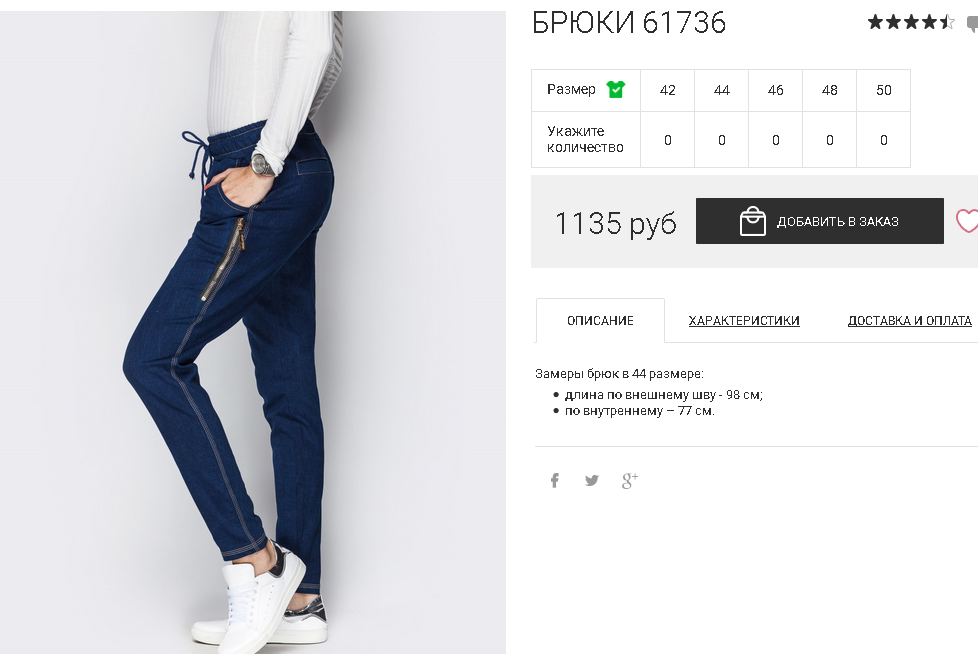Click the shopping bag icon in order button
Viewport: 978px width, 654px height.
(x=752, y=221)
